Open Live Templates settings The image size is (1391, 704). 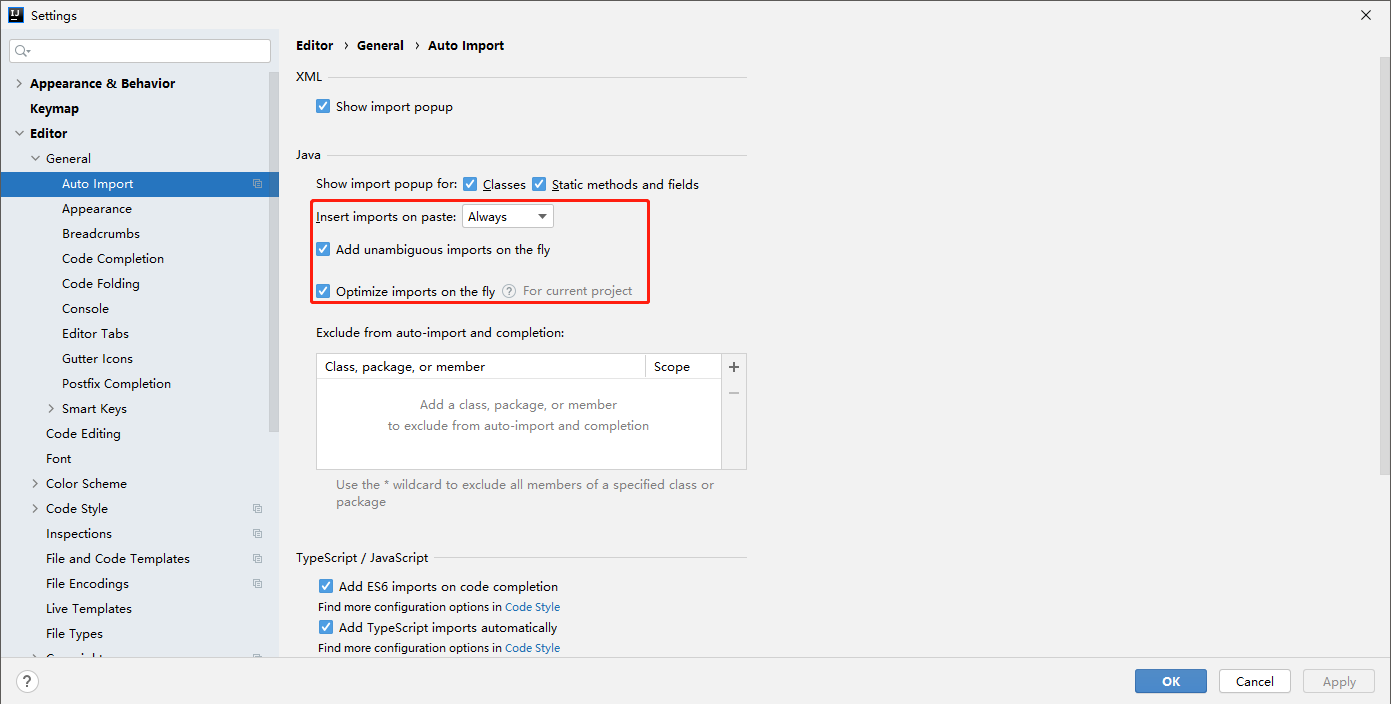pos(89,609)
